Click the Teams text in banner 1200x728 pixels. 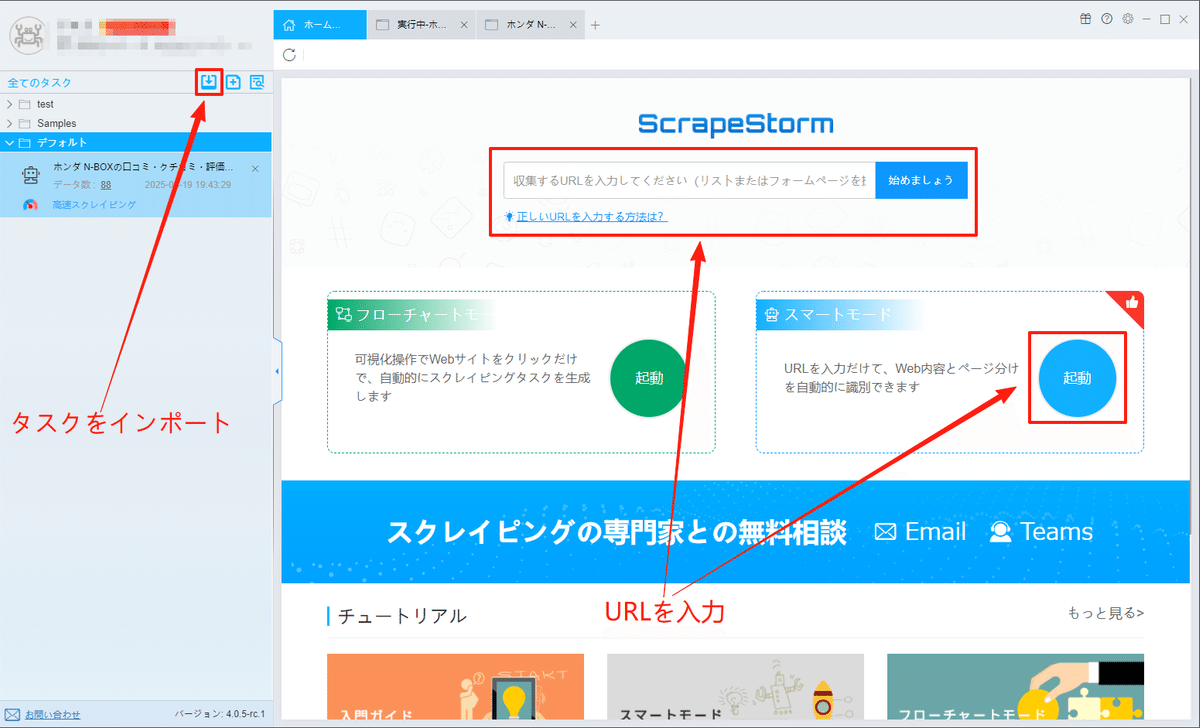pyautogui.click(x=1056, y=532)
